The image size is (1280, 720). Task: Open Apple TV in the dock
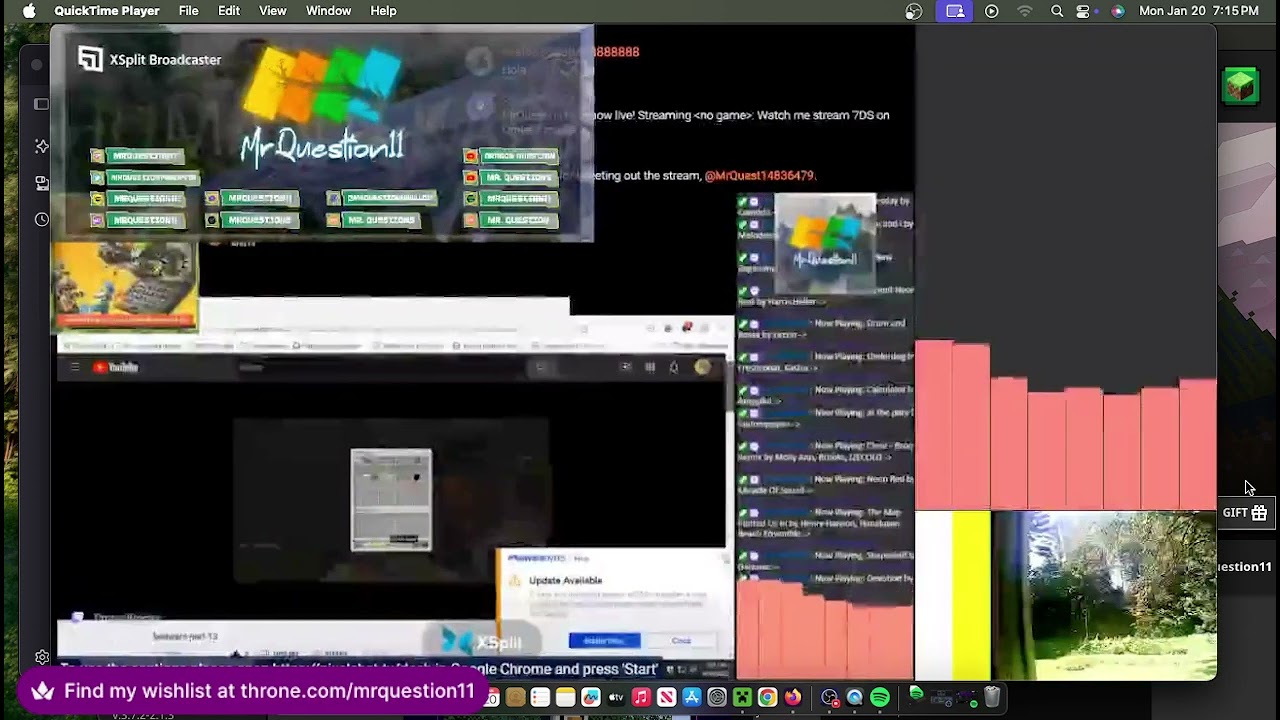pyautogui.click(x=616, y=697)
